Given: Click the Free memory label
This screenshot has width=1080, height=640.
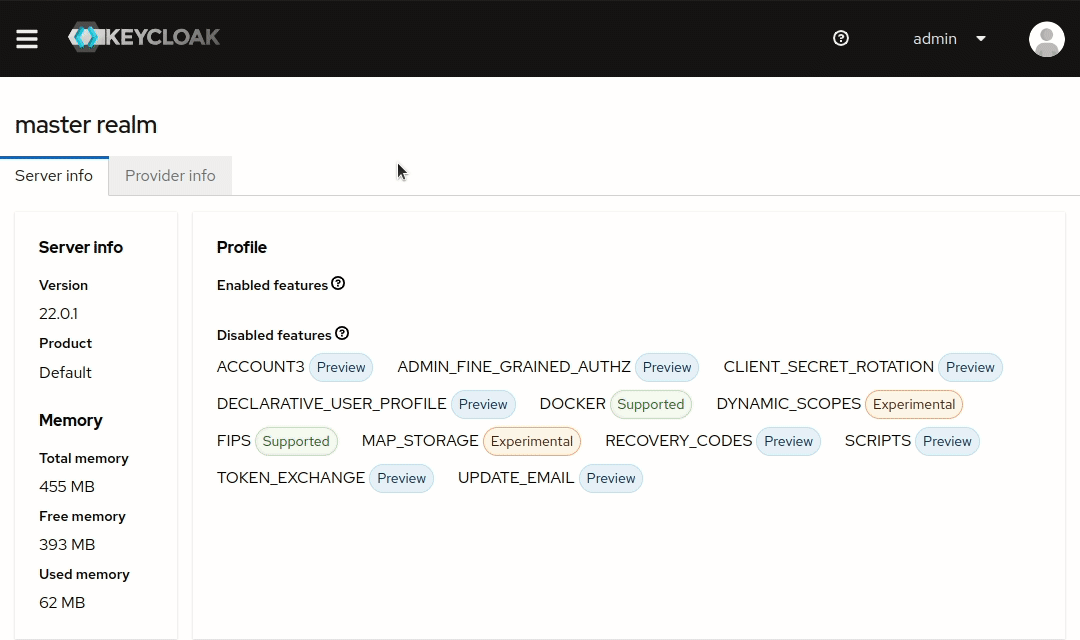Looking at the screenshot, I should coord(83,516).
